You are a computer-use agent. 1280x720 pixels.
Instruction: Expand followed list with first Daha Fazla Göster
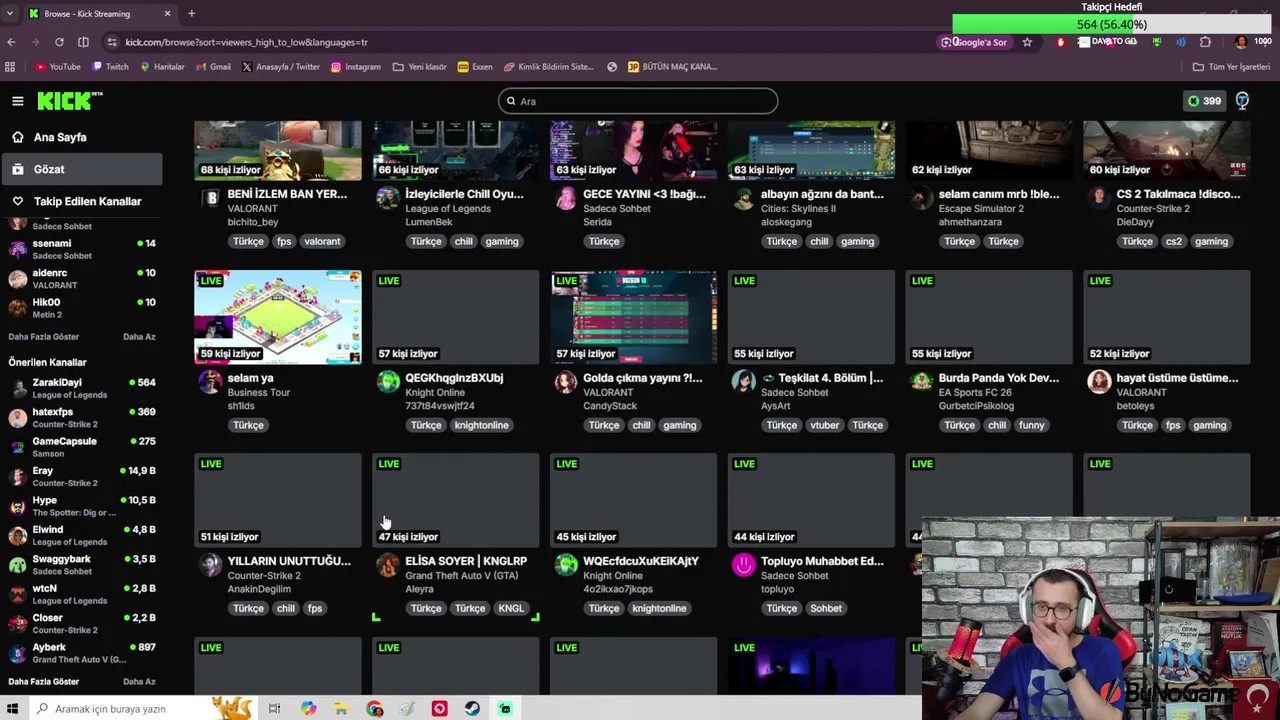[x=43, y=337]
